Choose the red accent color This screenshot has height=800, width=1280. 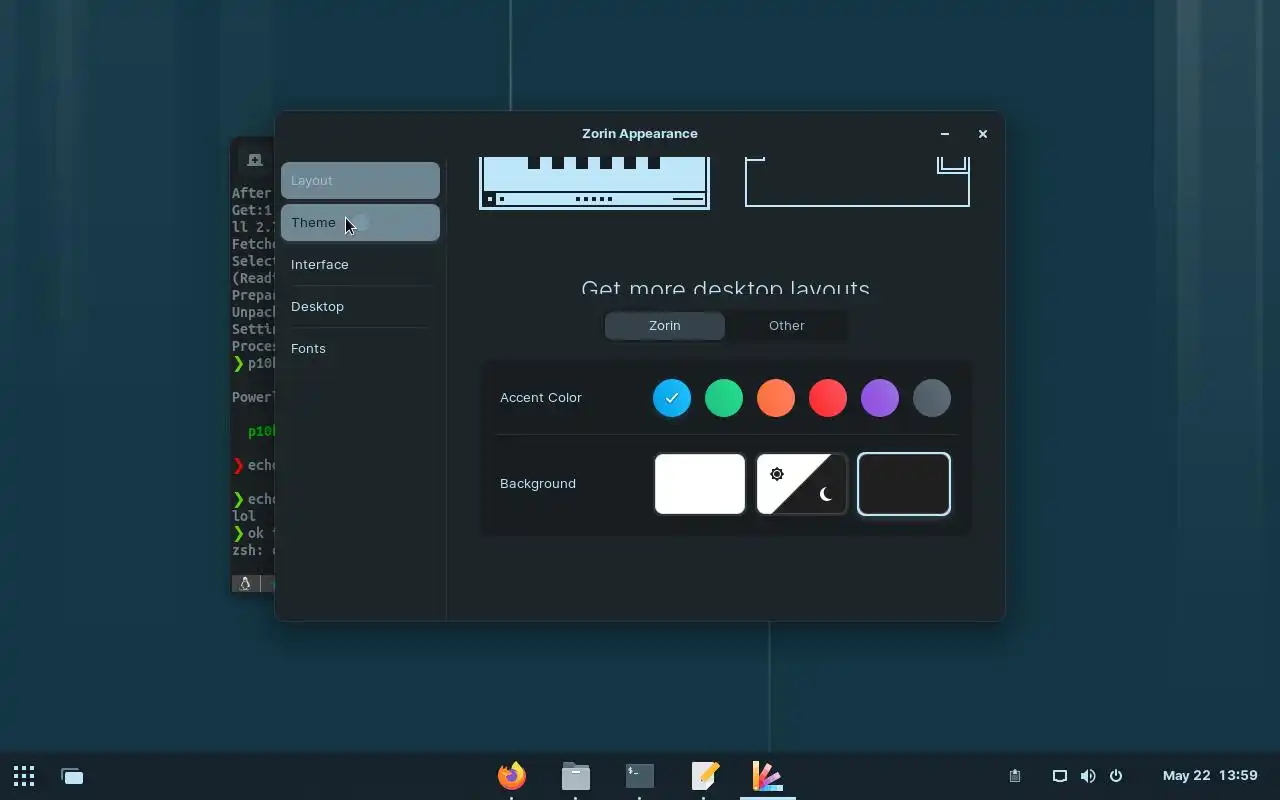(828, 398)
